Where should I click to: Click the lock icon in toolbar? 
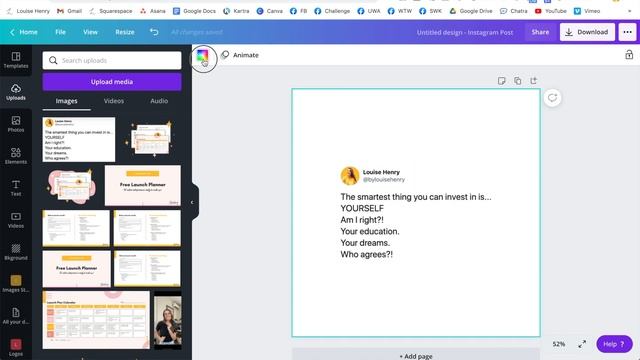click(629, 55)
